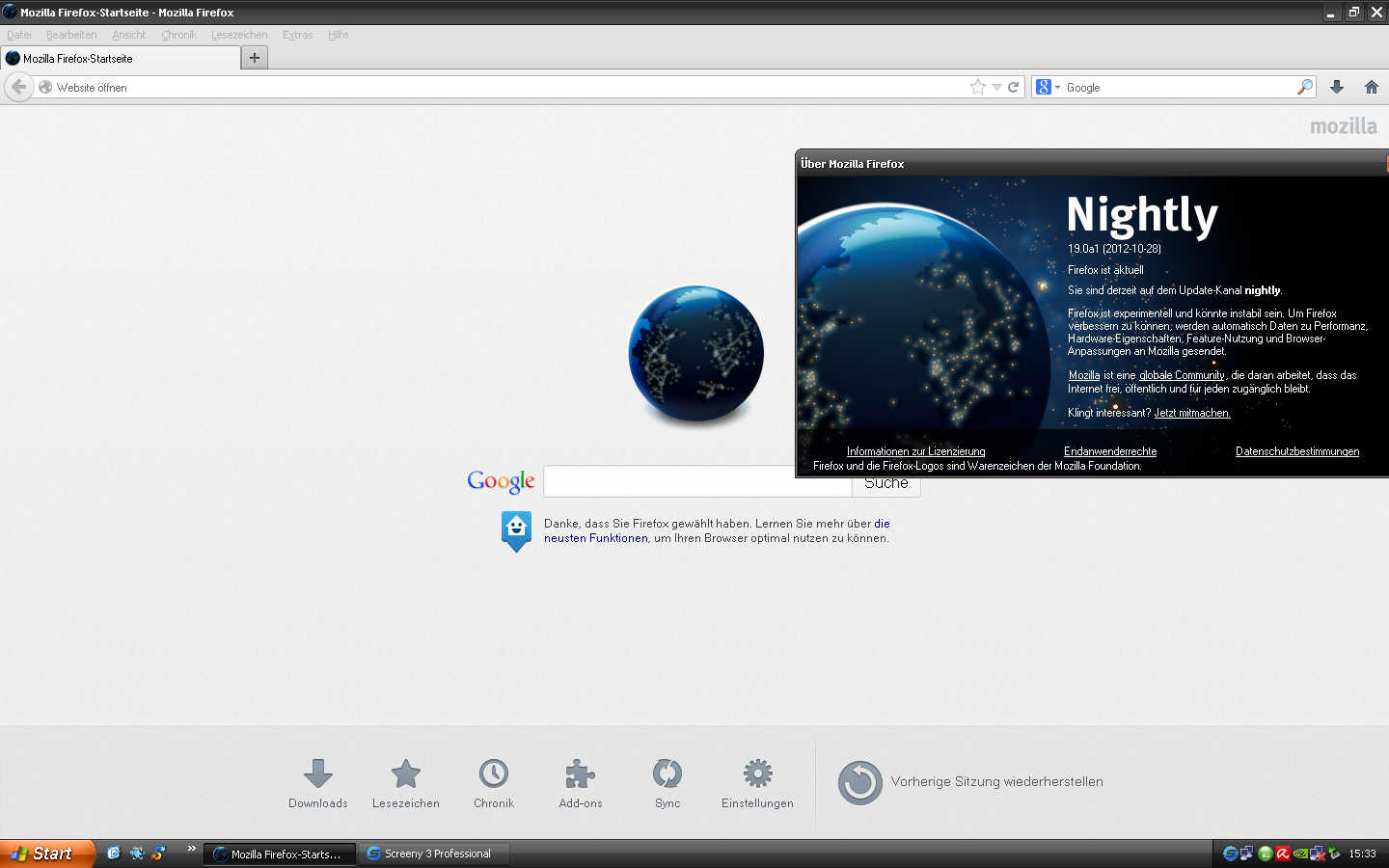Viewport: 1389px width, 868px height.
Task: Click the search magnifier icon in search bar
Action: [1305, 87]
